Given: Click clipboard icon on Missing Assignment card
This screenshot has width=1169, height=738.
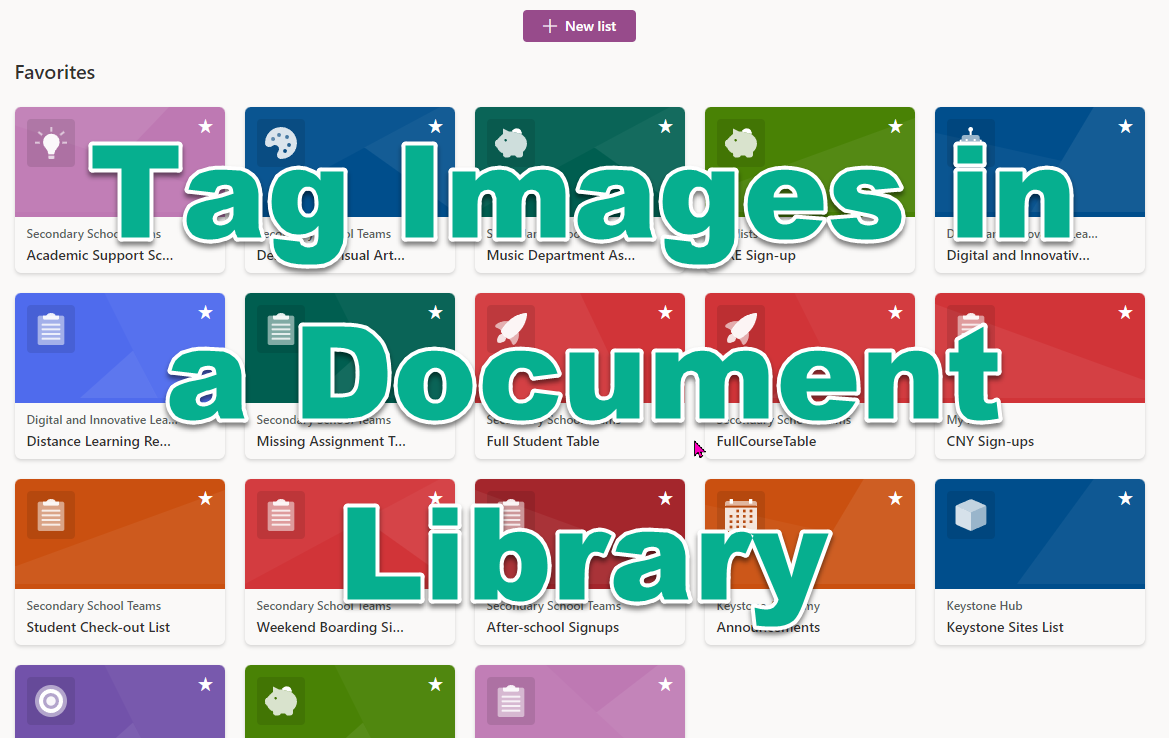Looking at the screenshot, I should point(281,329).
